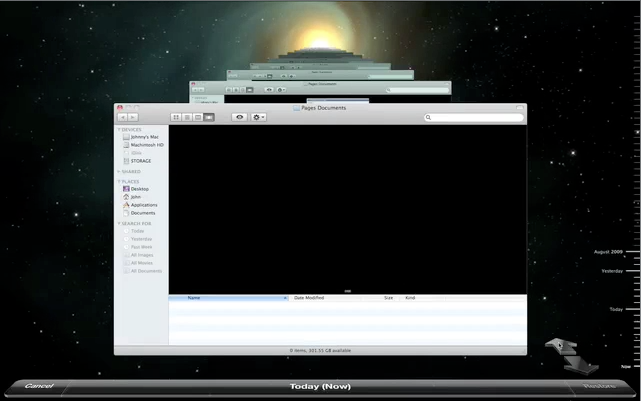Sort by the Size column
The height and width of the screenshot is (401, 641).
click(x=381, y=298)
